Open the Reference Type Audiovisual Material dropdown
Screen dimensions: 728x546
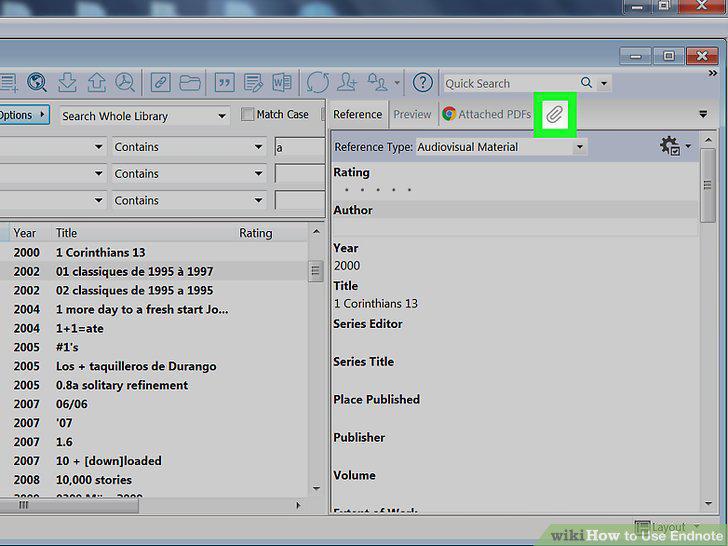pyautogui.click(x=501, y=147)
